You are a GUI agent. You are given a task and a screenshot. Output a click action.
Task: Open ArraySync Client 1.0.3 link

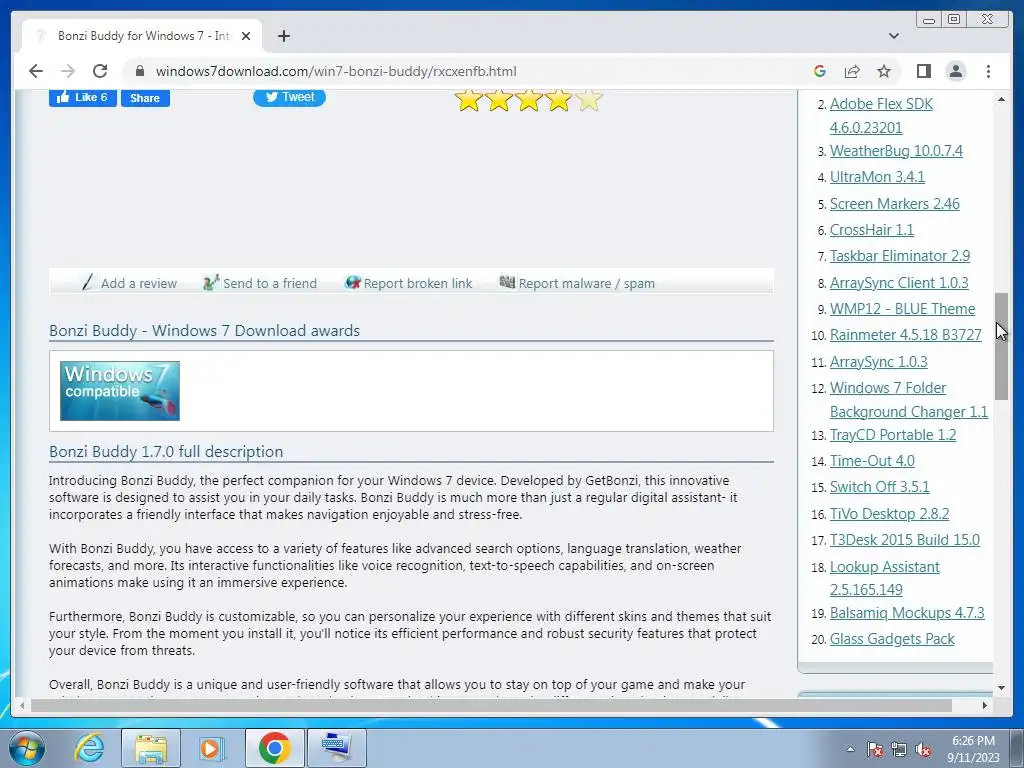[899, 283]
